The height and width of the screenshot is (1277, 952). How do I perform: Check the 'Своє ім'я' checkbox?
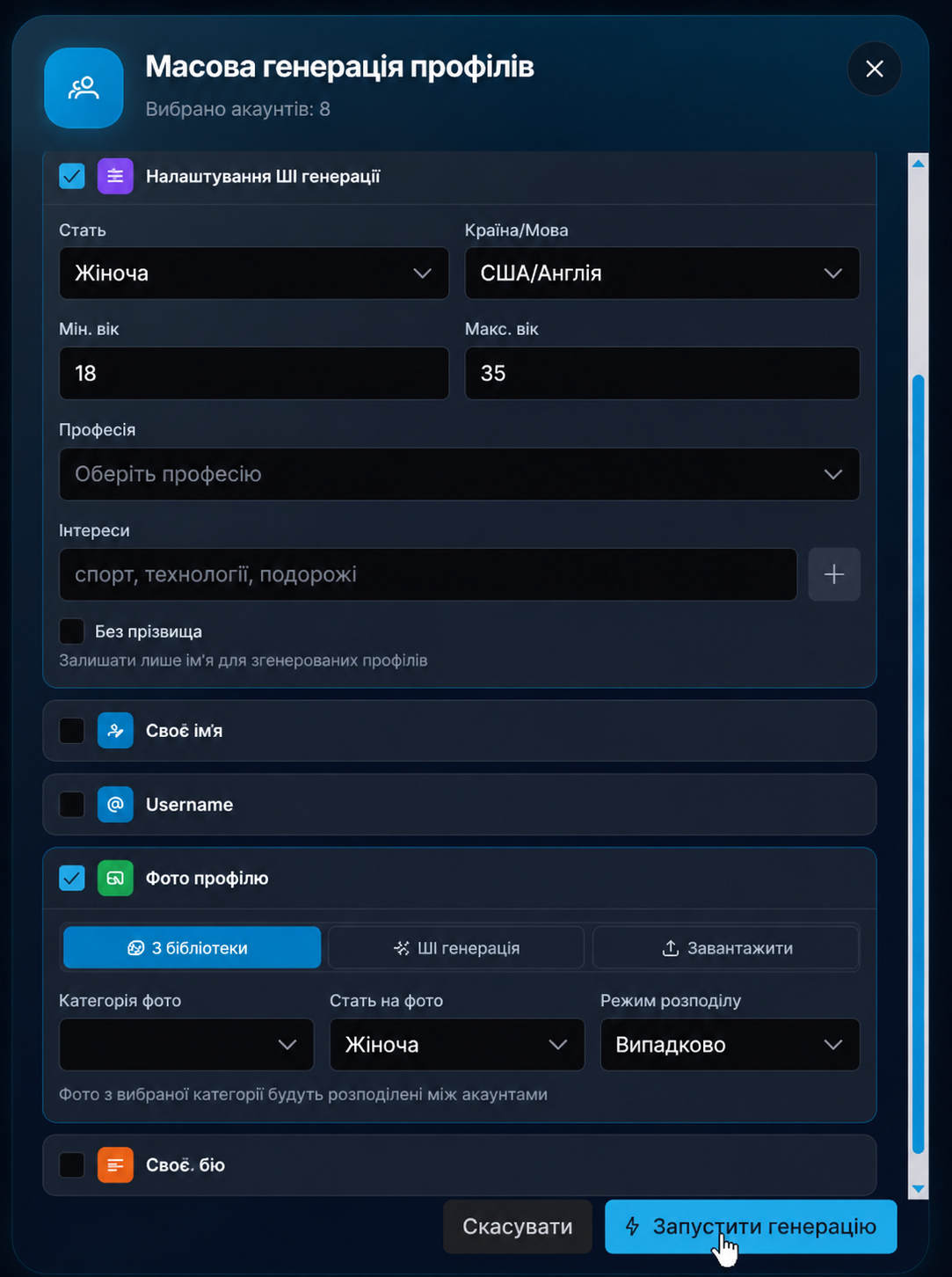pos(72,730)
